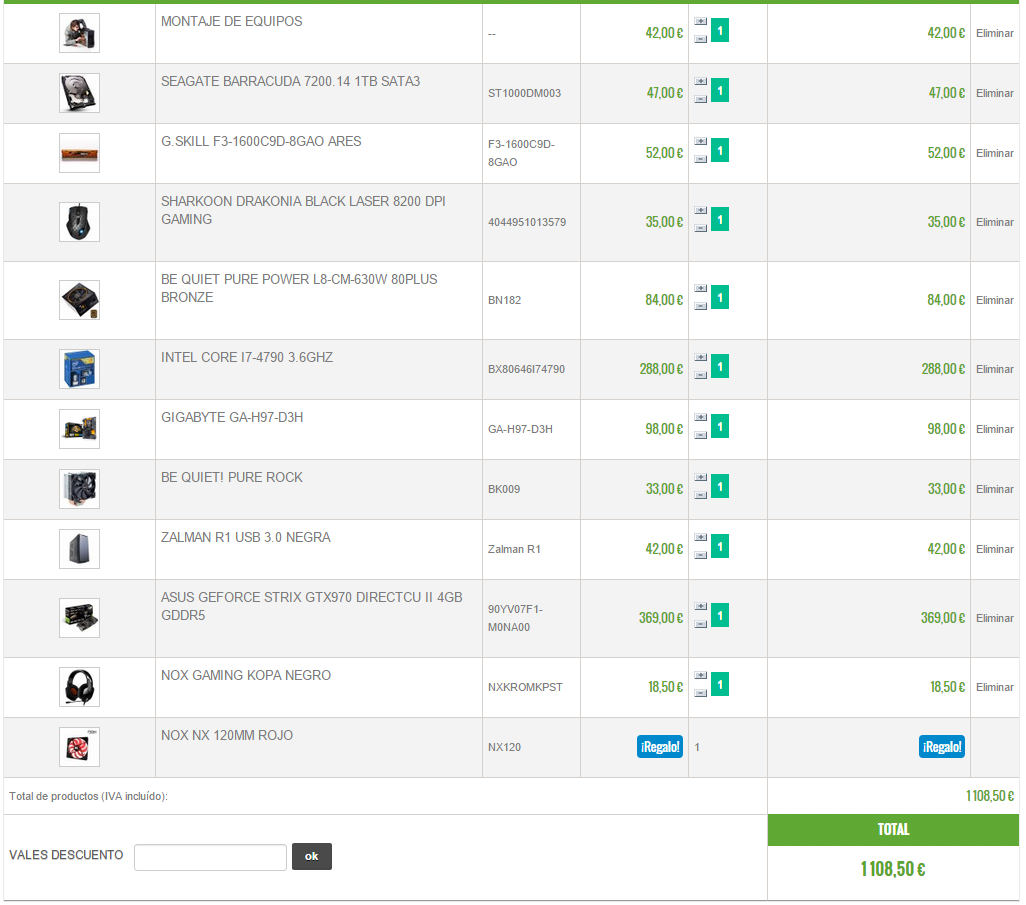Open product name SEAGATE BARRACUDA 7200.14 1TB SATA3

pos(291,81)
